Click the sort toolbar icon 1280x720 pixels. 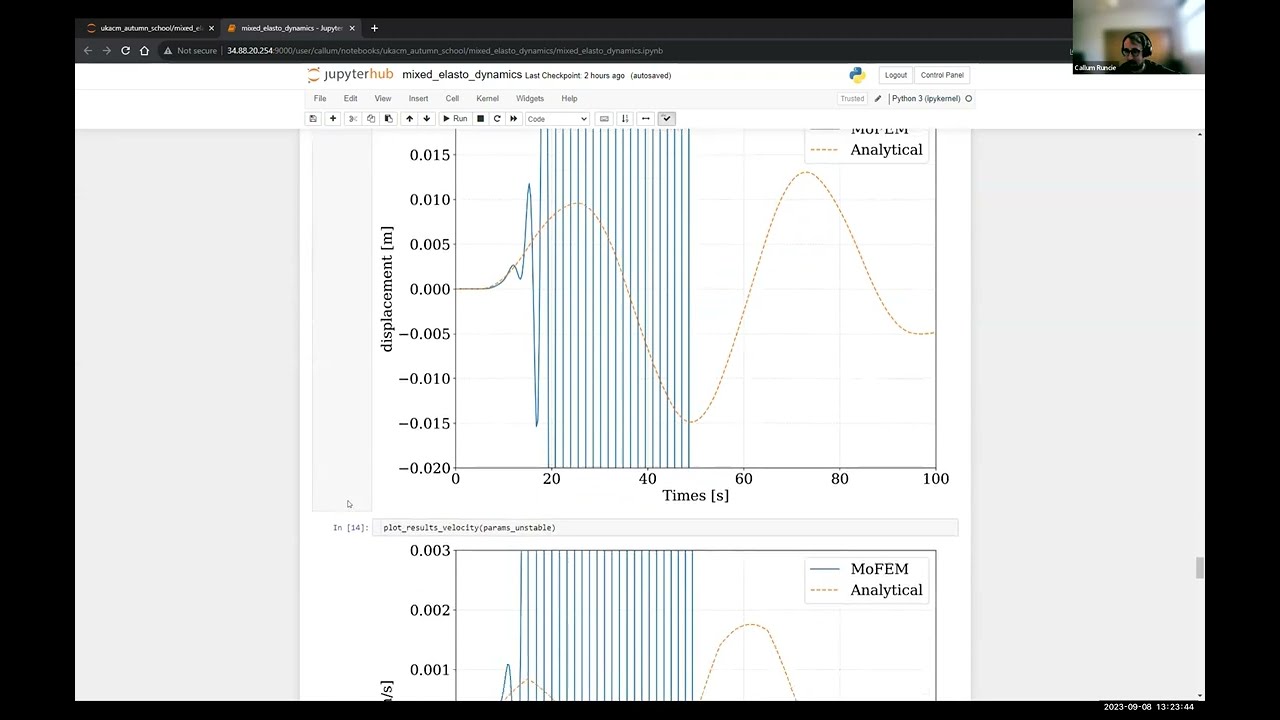coord(626,118)
